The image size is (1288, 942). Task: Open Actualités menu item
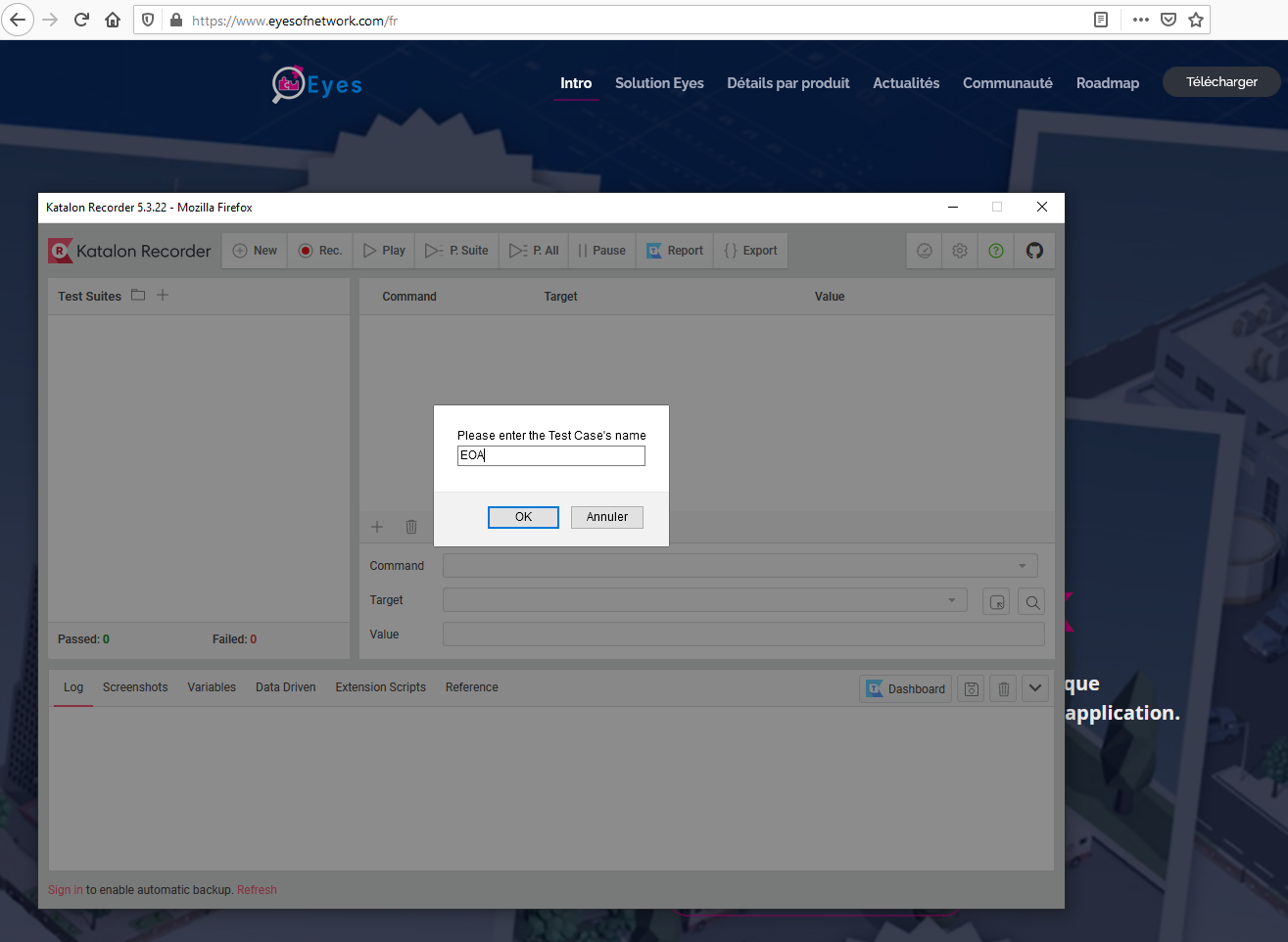906,83
